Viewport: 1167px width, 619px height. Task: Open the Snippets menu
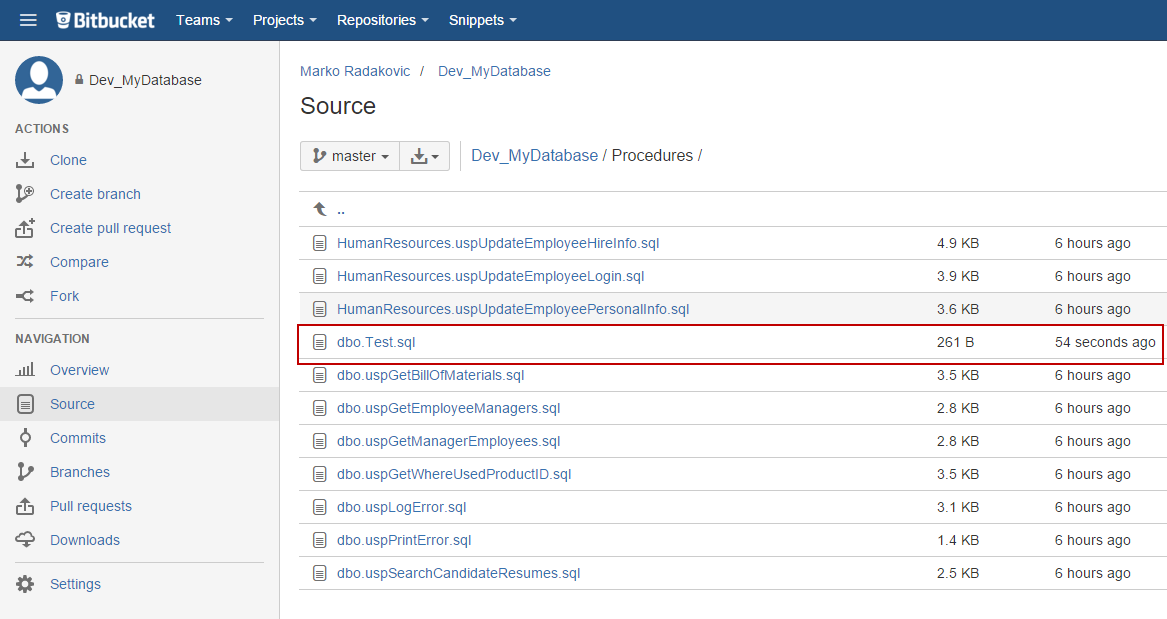pos(483,20)
